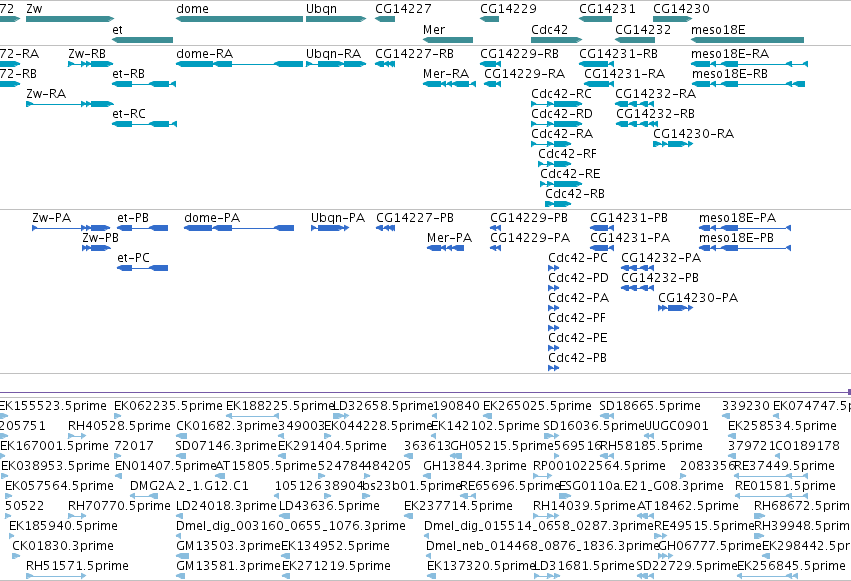
Task: Open the SD18665.5prime EST label
Action: [650, 406]
